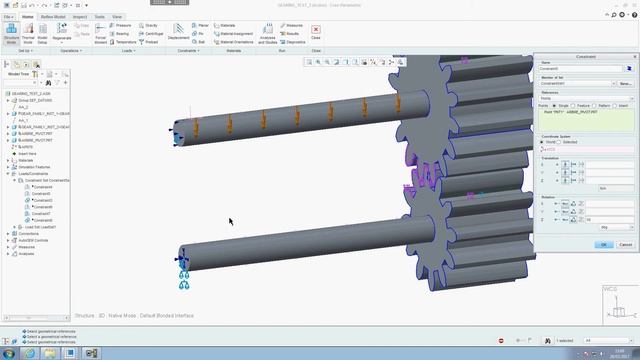This screenshot has width=640, height=360.
Task: Click OK in Constraint dialog
Action: click(604, 244)
